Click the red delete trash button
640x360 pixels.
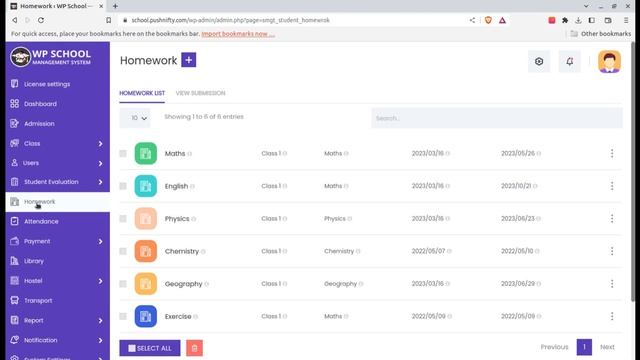tap(194, 348)
